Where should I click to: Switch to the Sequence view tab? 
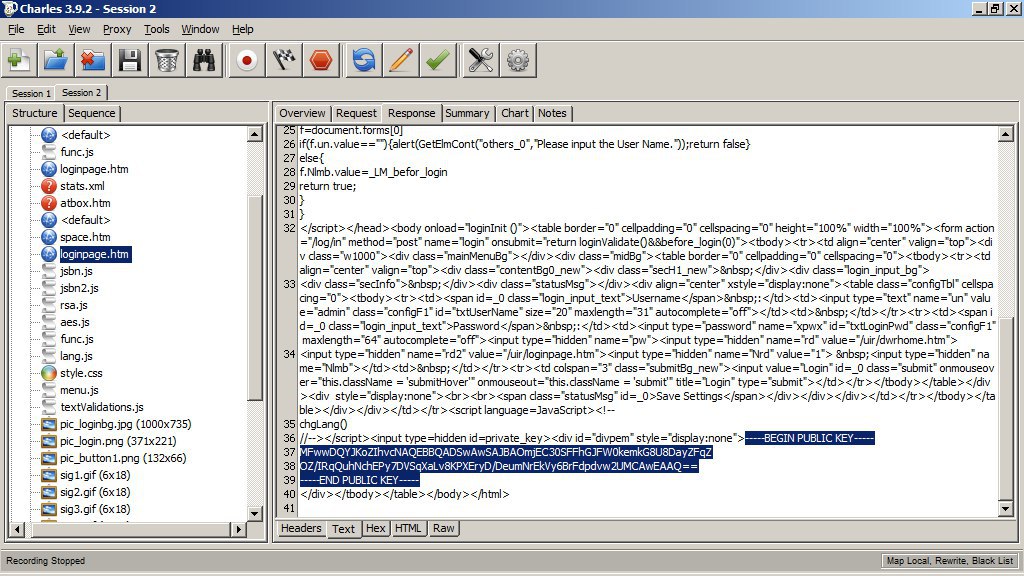[91, 113]
